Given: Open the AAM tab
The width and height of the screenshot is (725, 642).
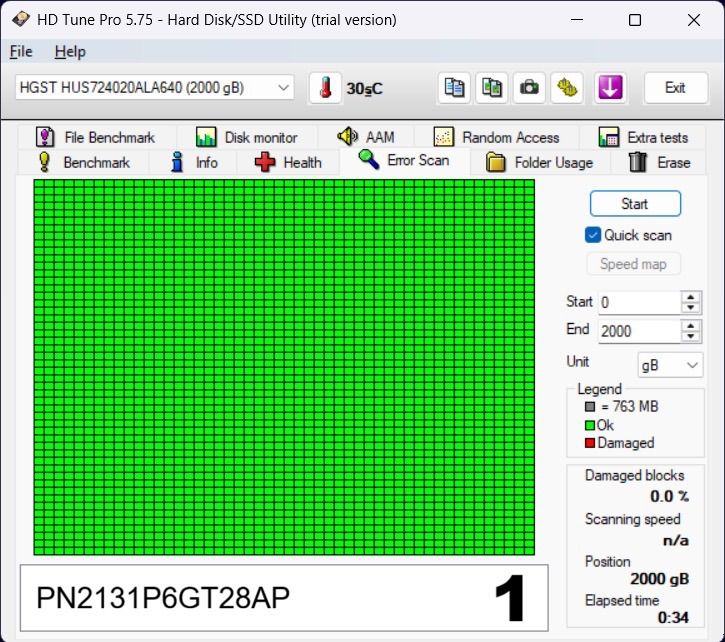Looking at the screenshot, I should pyautogui.click(x=366, y=137).
